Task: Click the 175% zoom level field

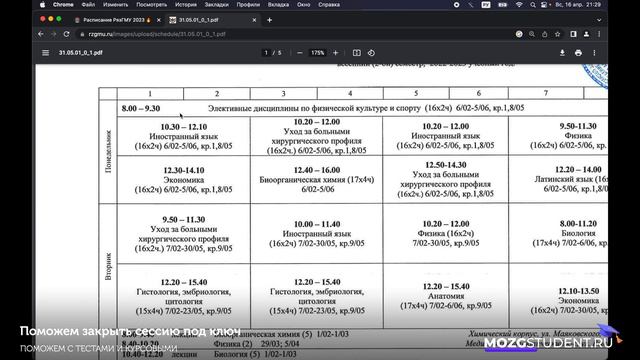Action: (x=318, y=53)
